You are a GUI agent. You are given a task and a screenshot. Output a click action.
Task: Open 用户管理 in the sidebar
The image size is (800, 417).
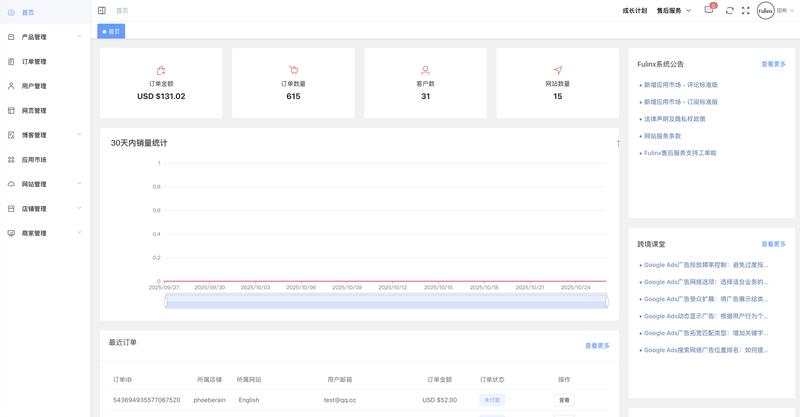tap(34, 86)
